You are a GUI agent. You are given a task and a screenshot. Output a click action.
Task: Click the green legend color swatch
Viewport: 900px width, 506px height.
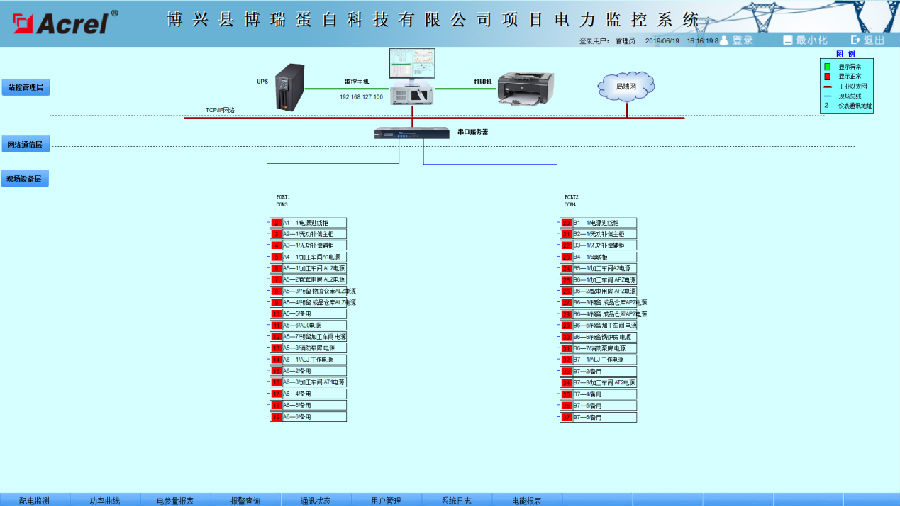tap(827, 67)
